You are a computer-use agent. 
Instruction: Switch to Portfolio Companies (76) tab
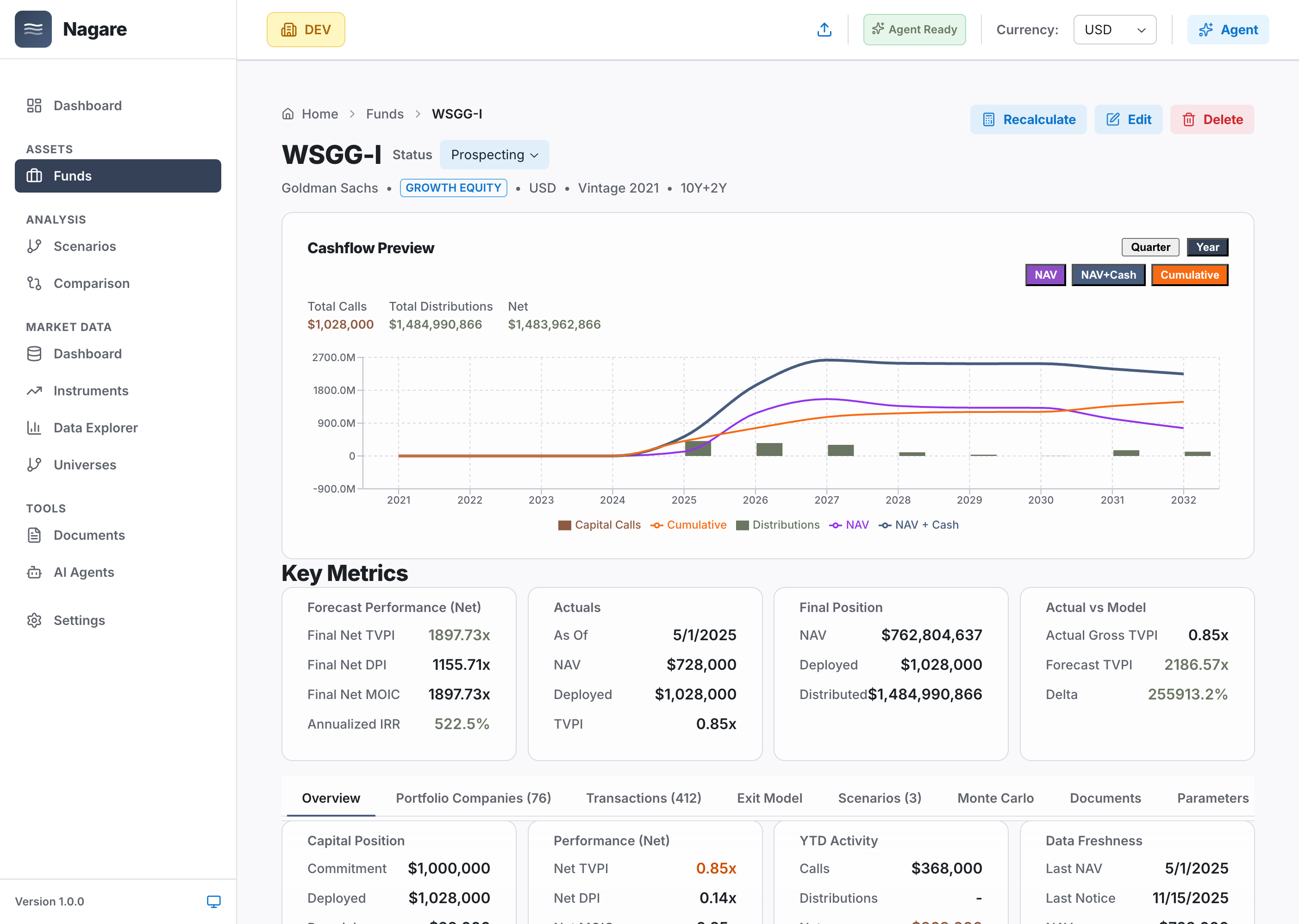click(473, 798)
